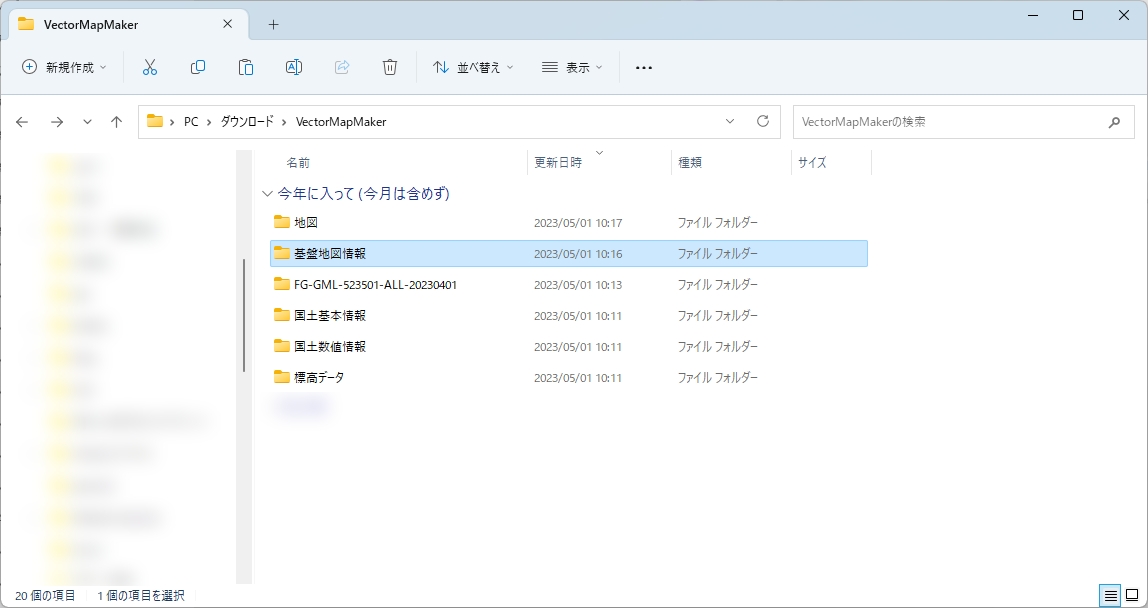
Task: Switch to large thumbnails view icon
Action: tap(1132, 595)
